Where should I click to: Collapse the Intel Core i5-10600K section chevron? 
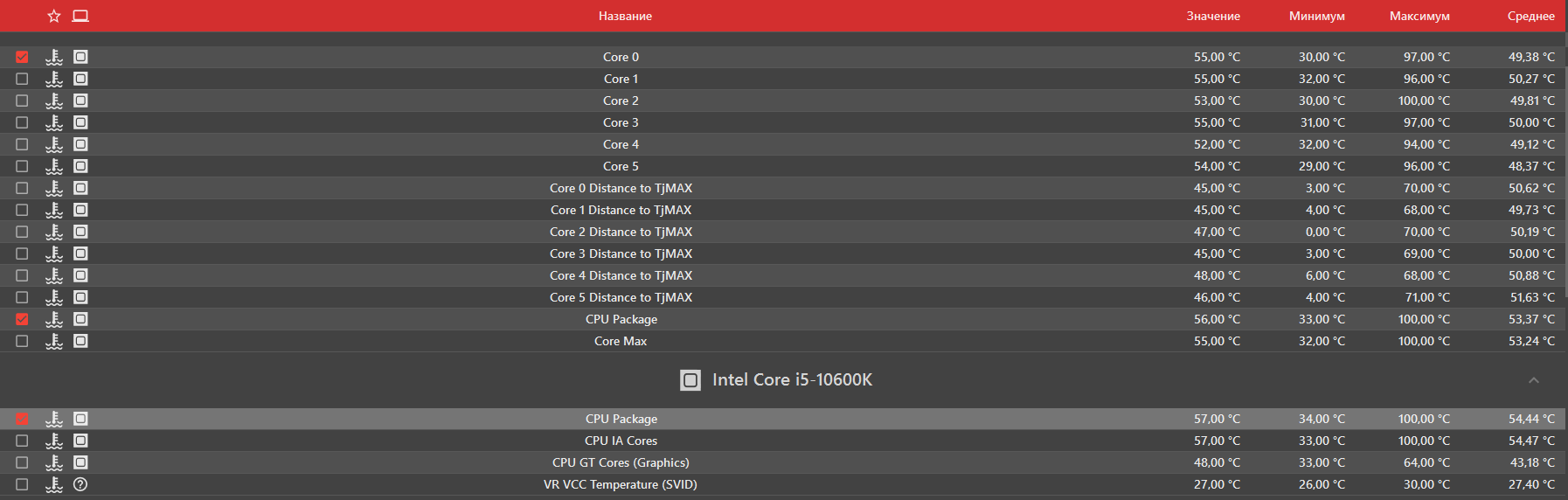[x=1534, y=380]
